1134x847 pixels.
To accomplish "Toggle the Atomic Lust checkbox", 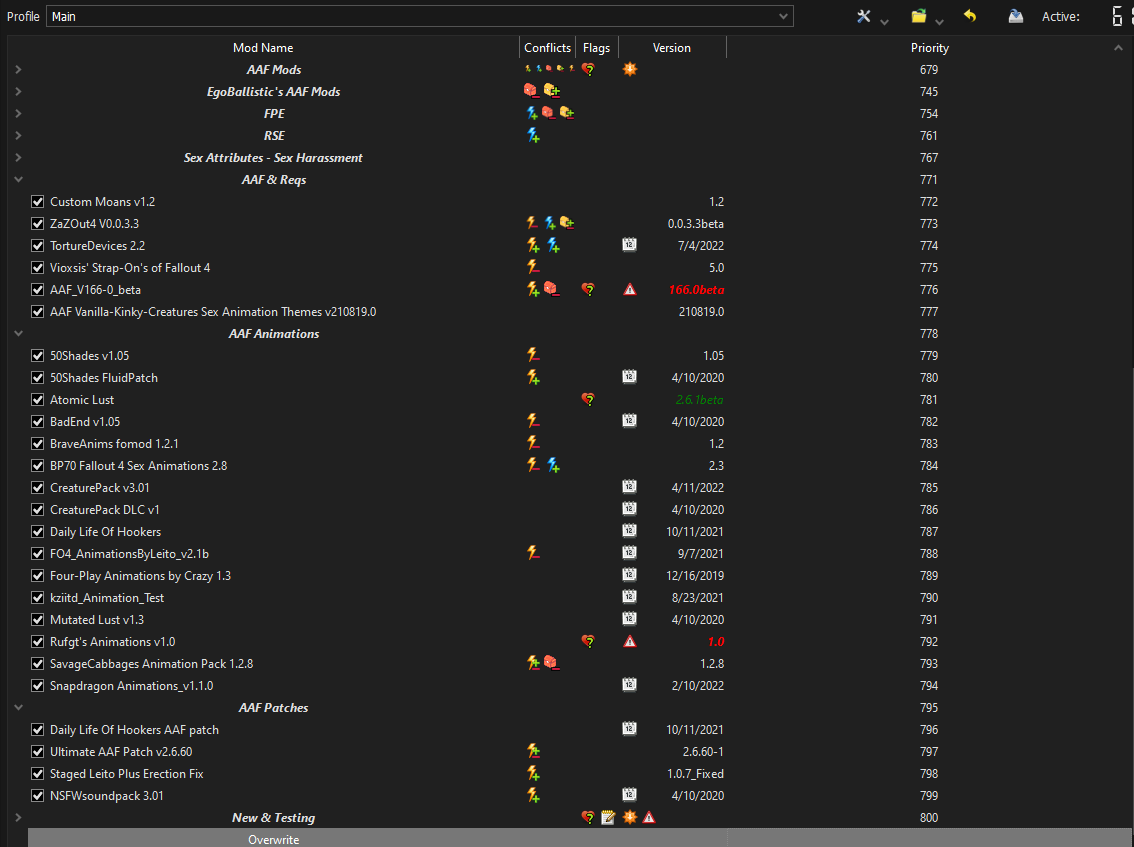I will (38, 399).
